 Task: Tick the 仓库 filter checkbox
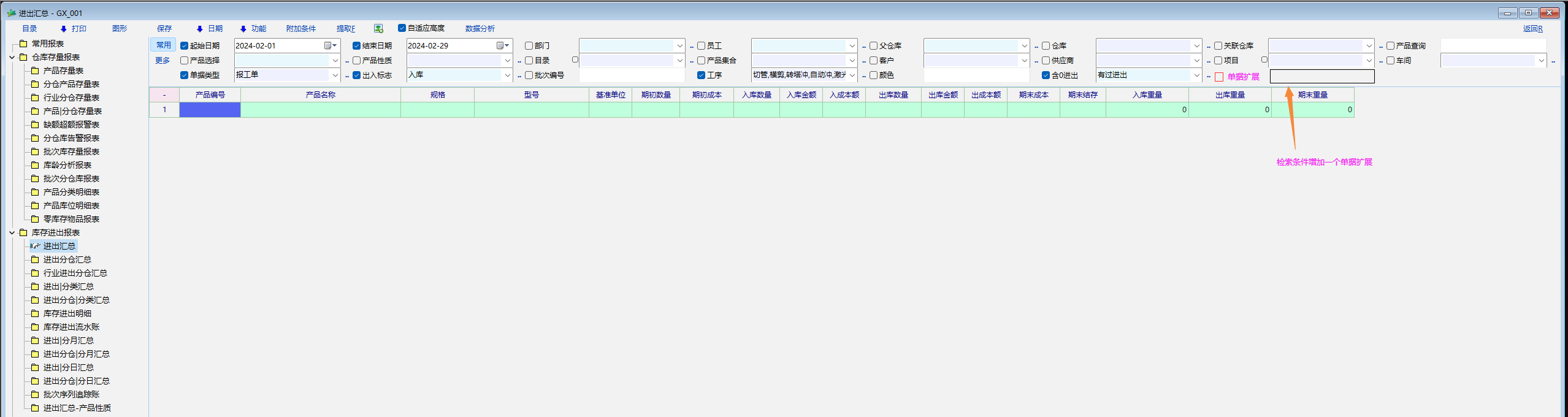[1046, 46]
